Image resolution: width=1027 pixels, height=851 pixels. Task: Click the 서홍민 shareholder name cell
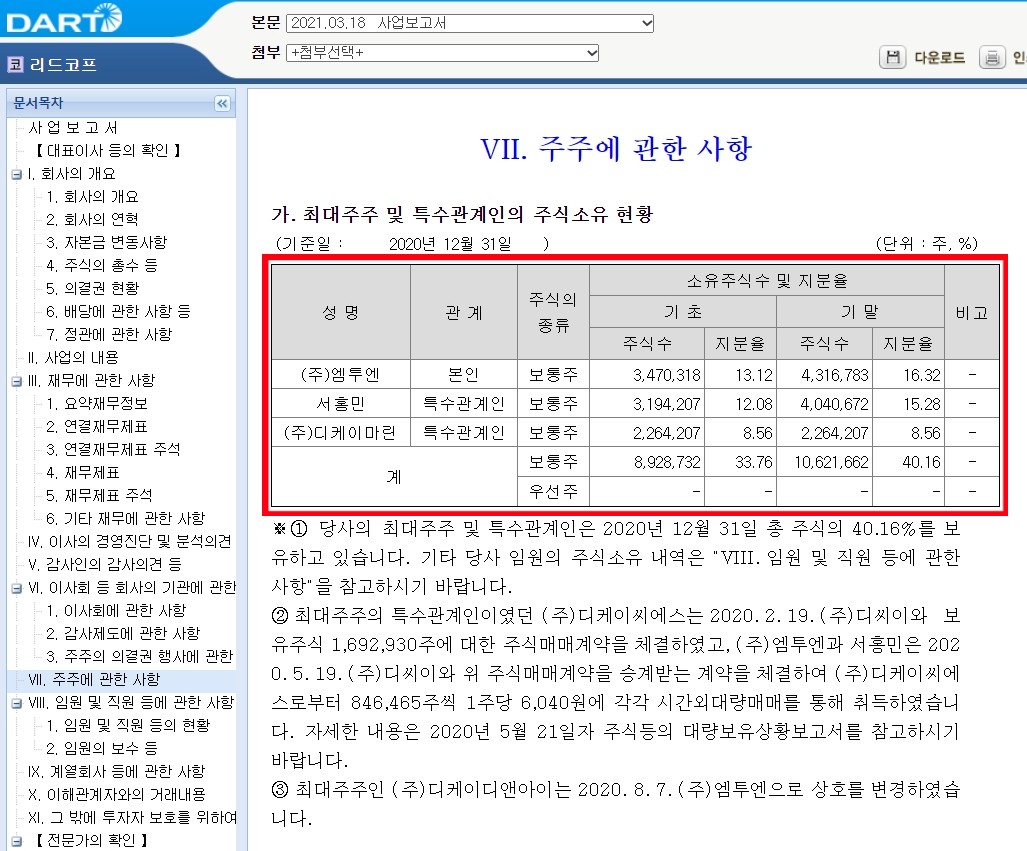pyautogui.click(x=341, y=404)
